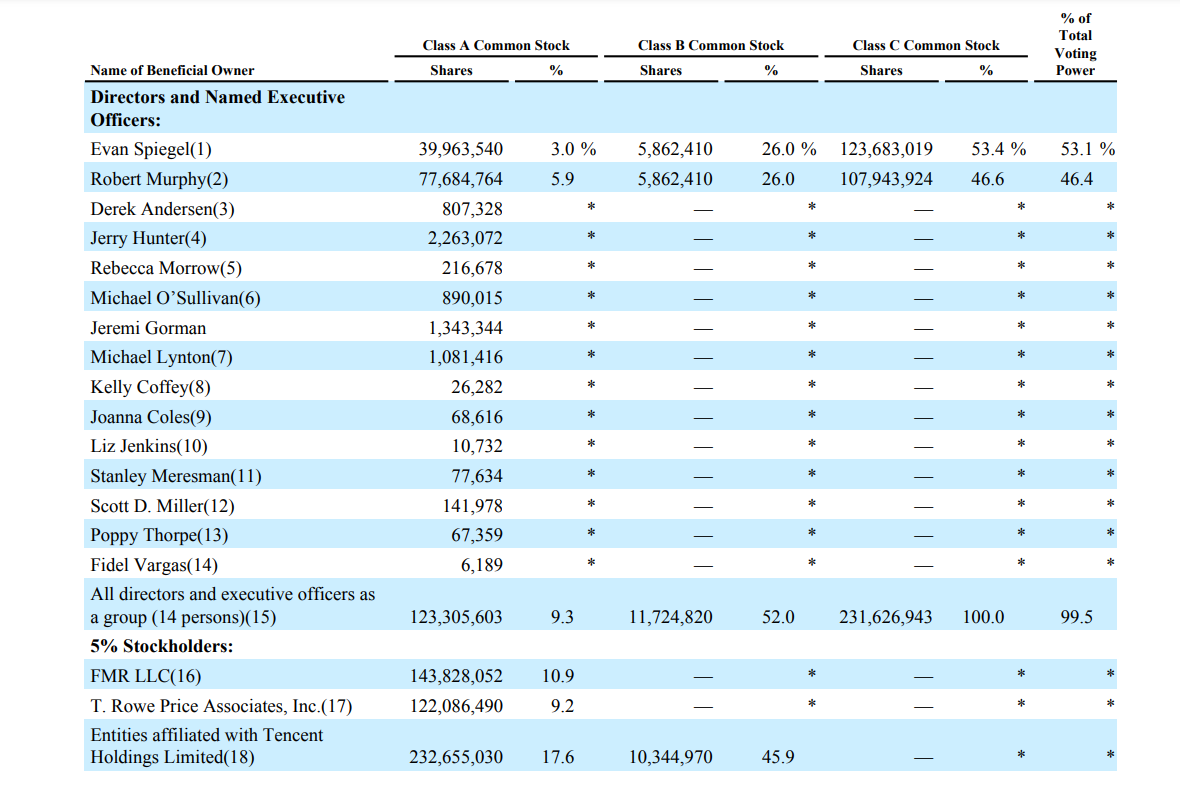The height and width of the screenshot is (789, 1180).
Task: Select 'Jeremi Gorman' name
Action: pyautogui.click(x=148, y=328)
